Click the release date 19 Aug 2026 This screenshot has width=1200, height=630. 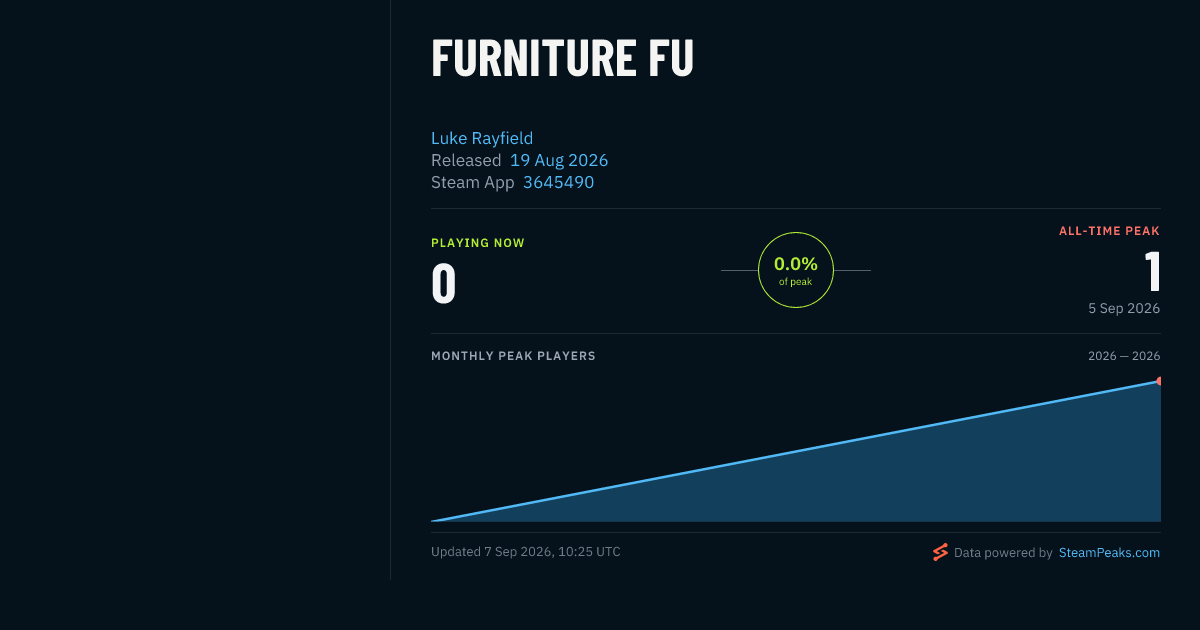[x=559, y=160]
